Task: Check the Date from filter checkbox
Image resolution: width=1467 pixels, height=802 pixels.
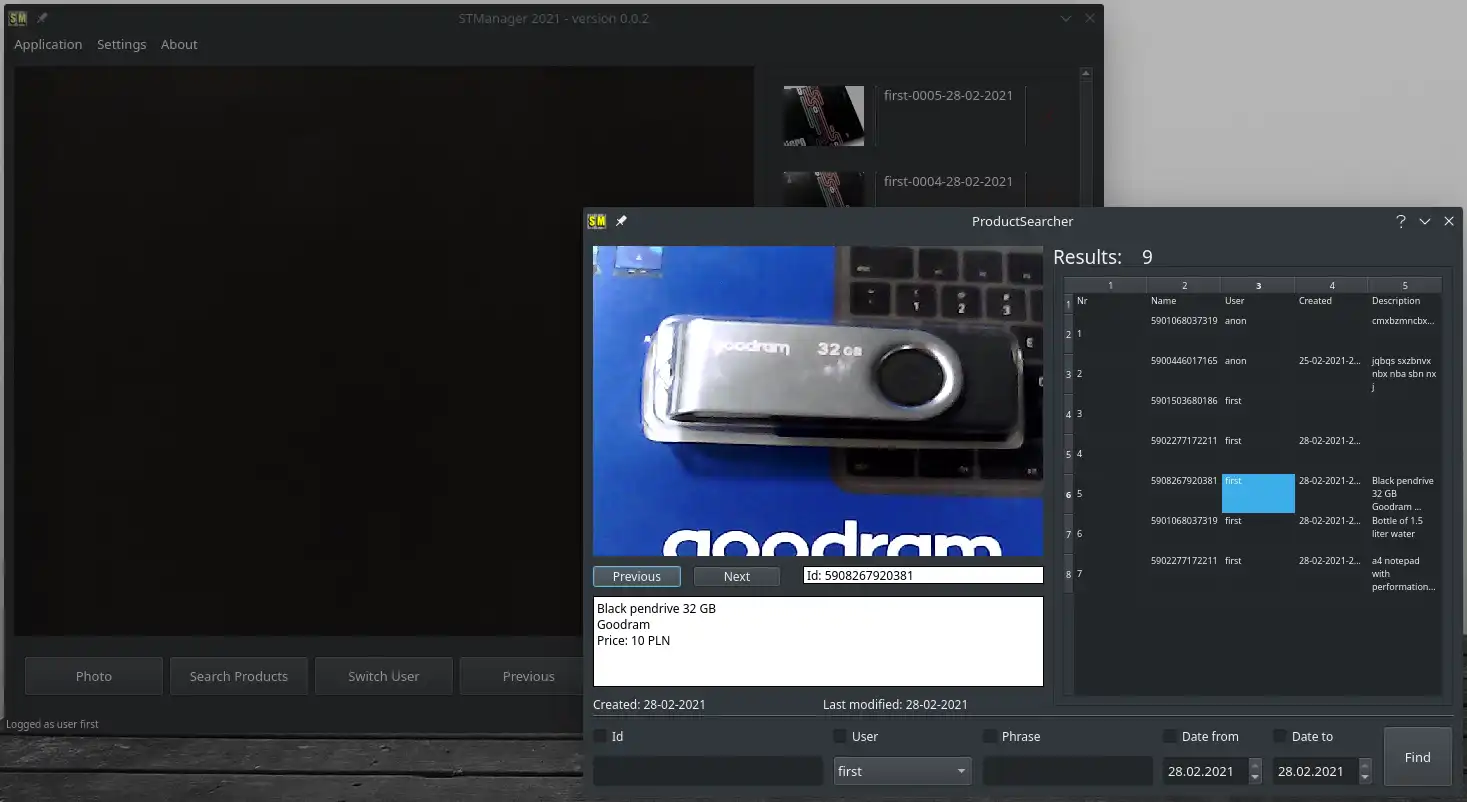Action: click(x=1170, y=736)
